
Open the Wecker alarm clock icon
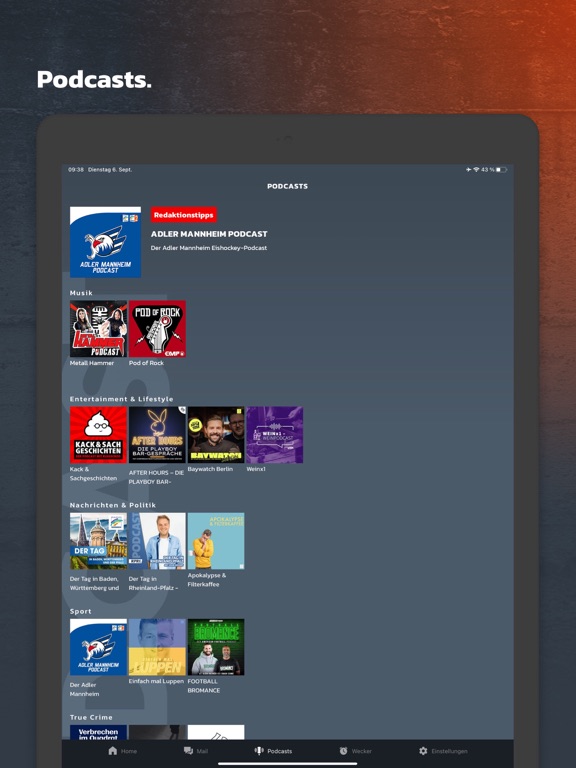pos(343,751)
